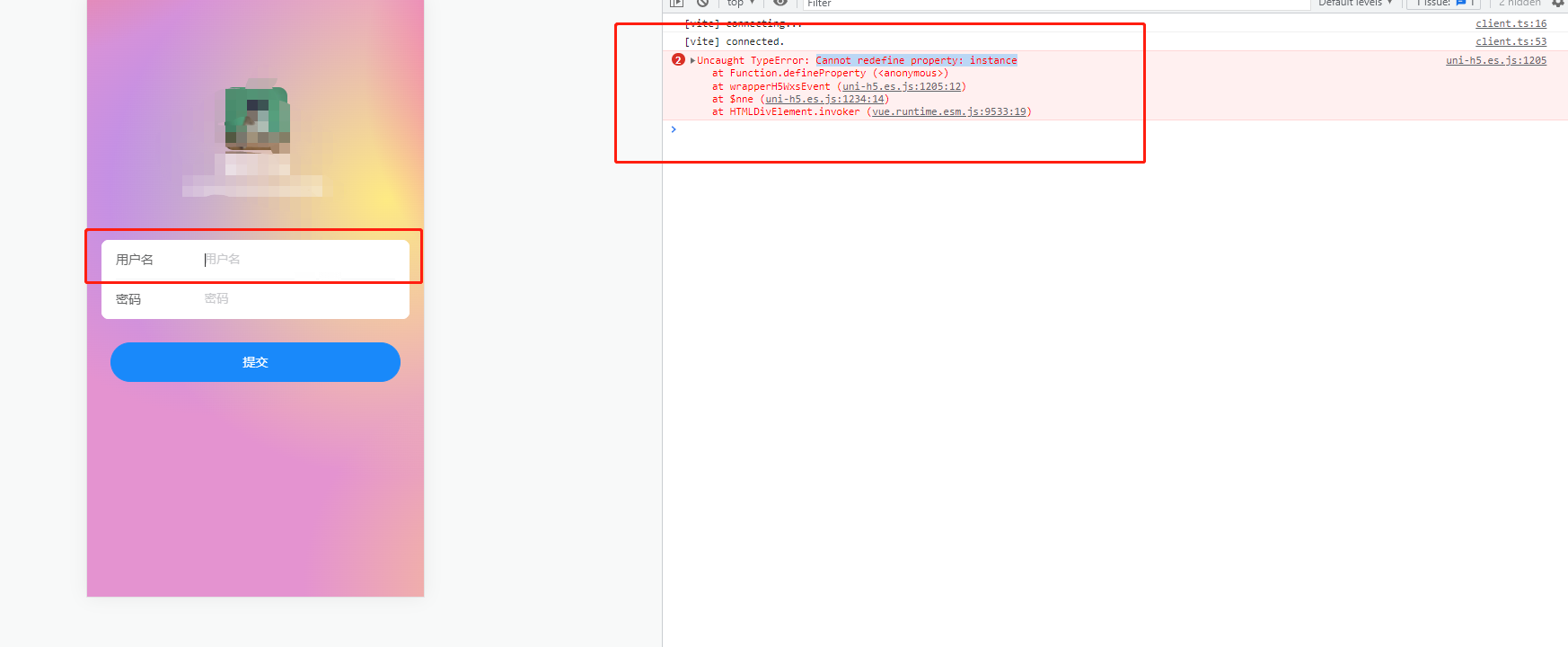
Task: Click the '1 issue' button
Action: (x=1443, y=3)
